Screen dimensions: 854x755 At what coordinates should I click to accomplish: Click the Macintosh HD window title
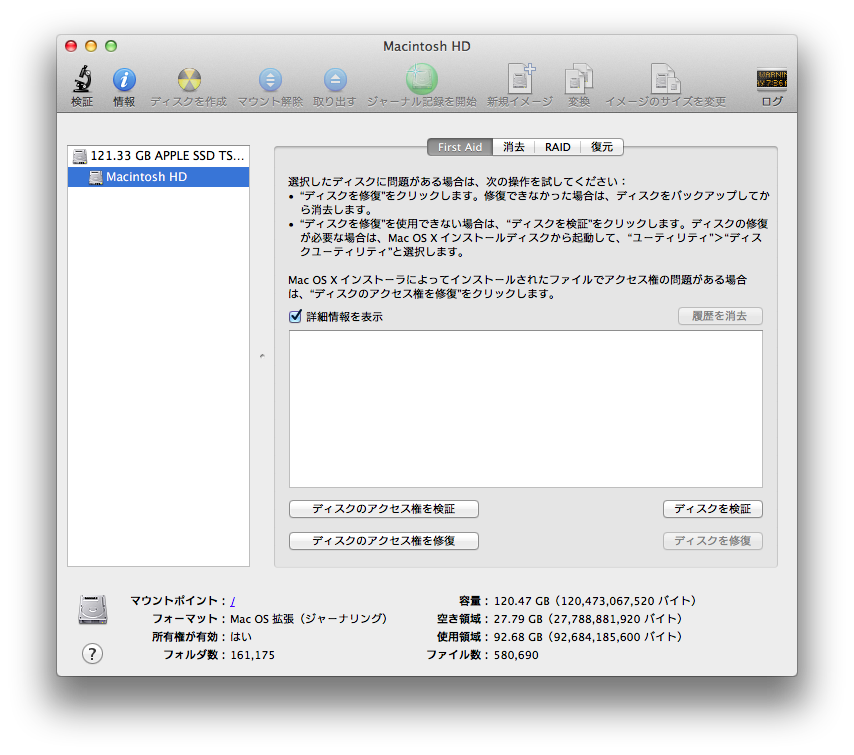point(426,46)
